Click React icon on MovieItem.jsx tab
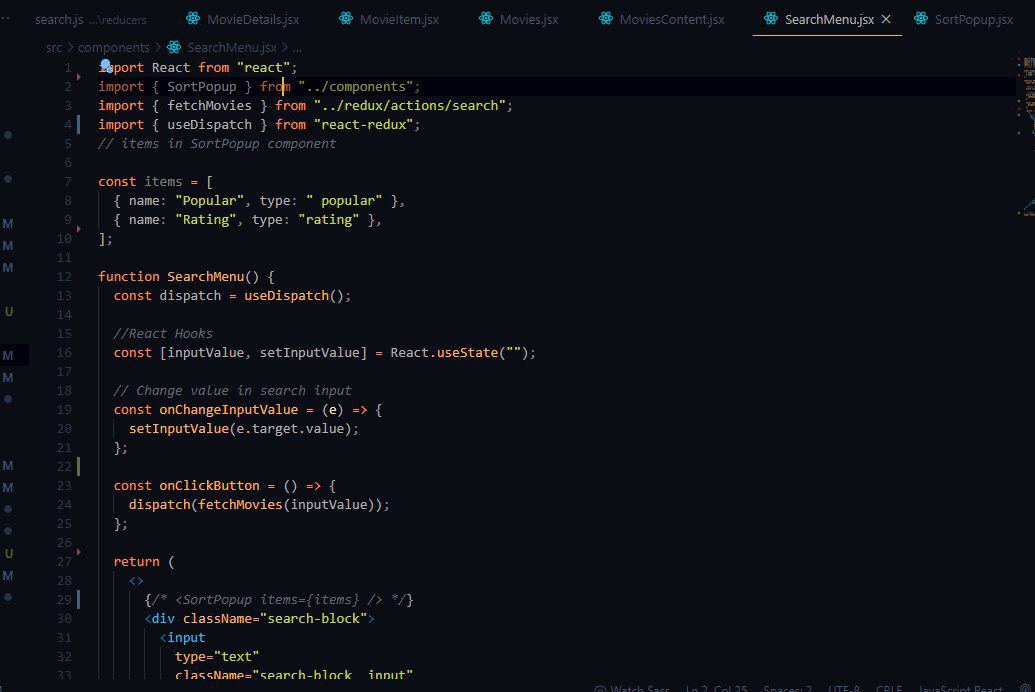This screenshot has height=692, width=1035. pyautogui.click(x=345, y=18)
